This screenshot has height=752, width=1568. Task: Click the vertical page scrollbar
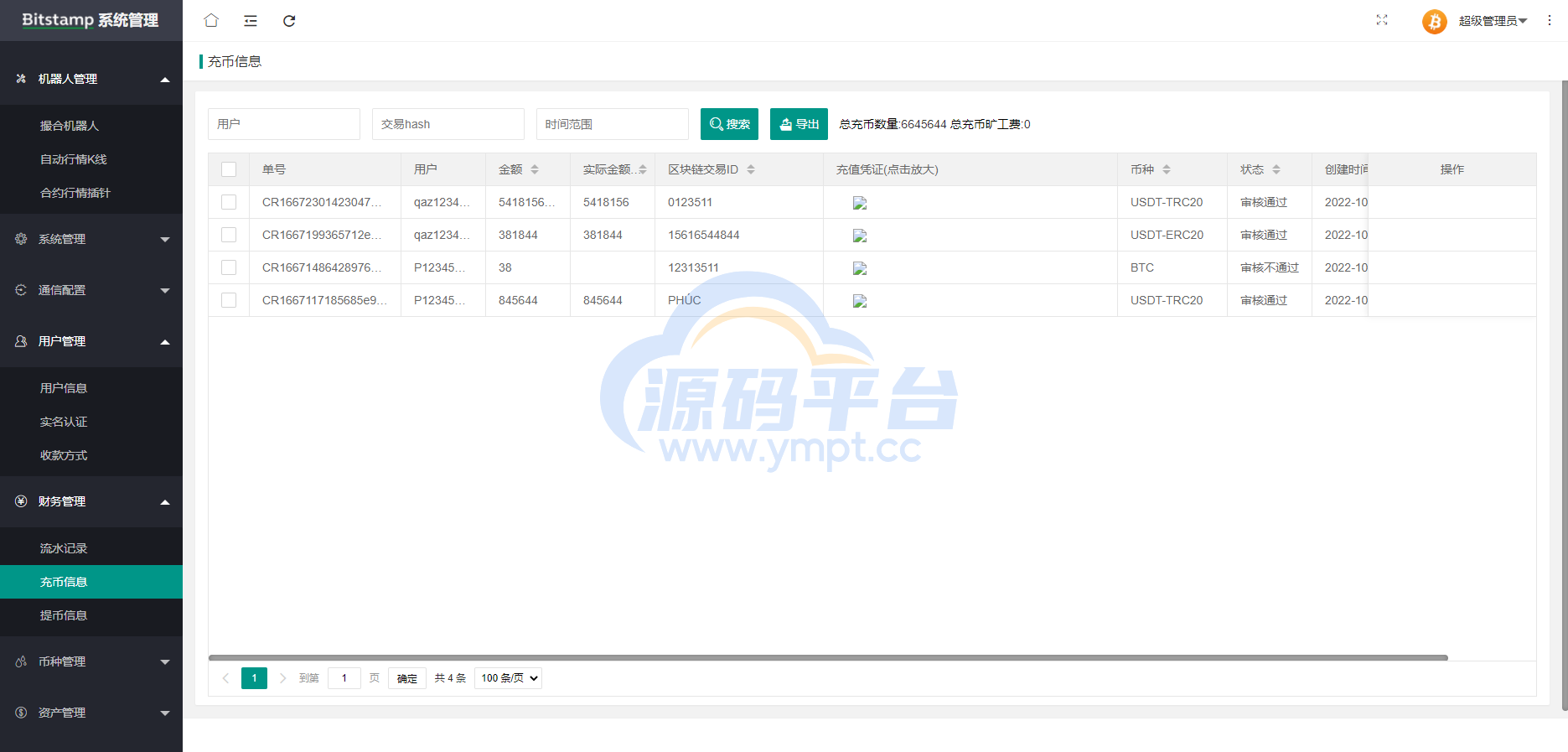click(x=1565, y=396)
